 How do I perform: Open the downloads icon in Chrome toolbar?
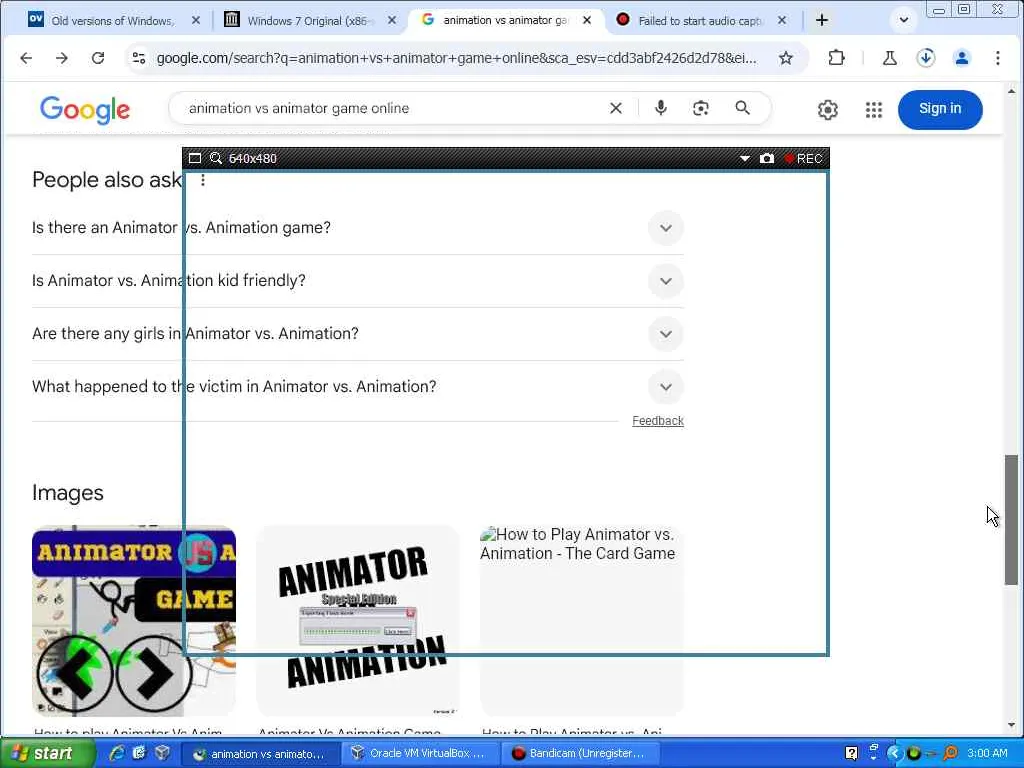925,58
